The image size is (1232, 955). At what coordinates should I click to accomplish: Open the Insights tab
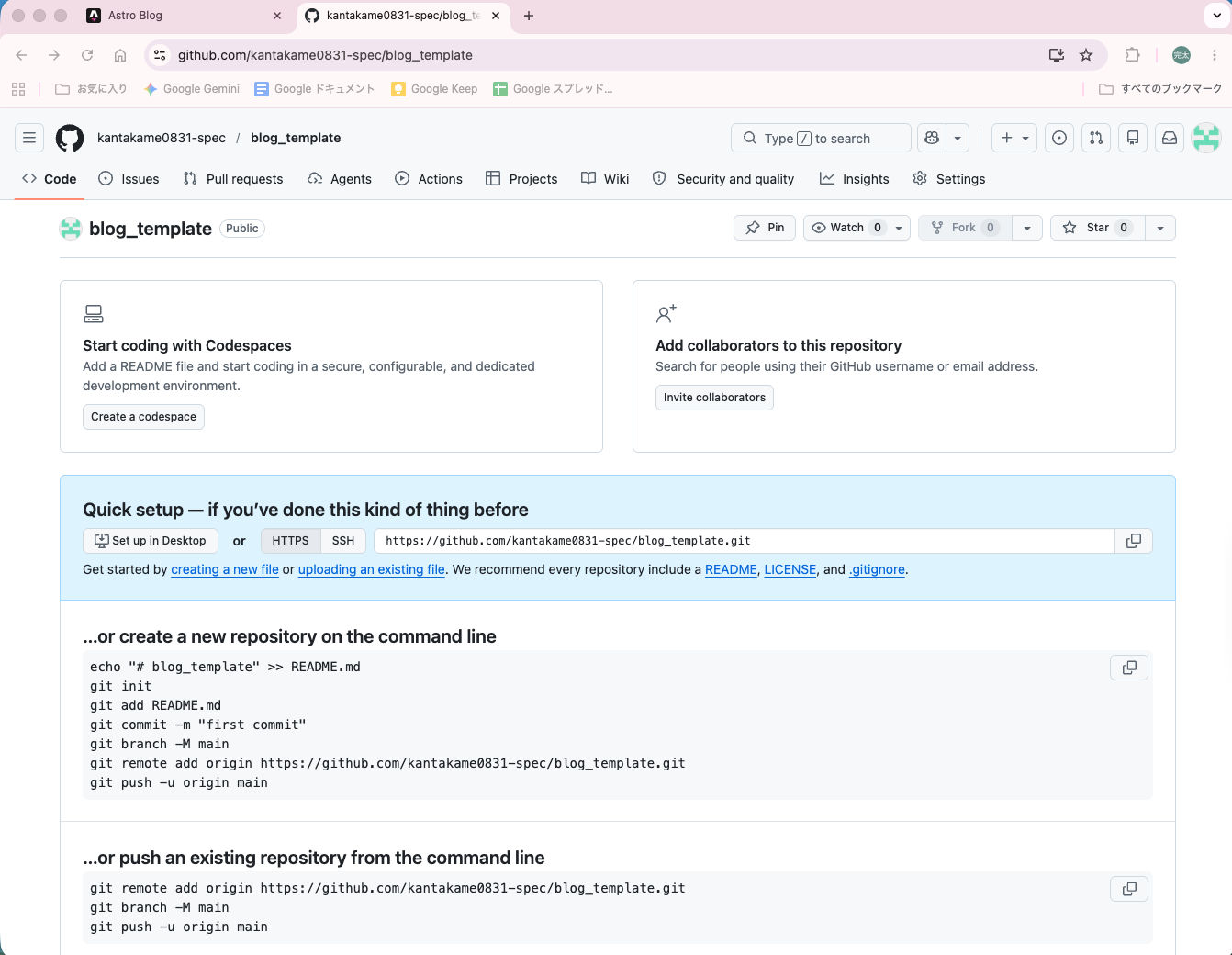pyautogui.click(x=855, y=179)
